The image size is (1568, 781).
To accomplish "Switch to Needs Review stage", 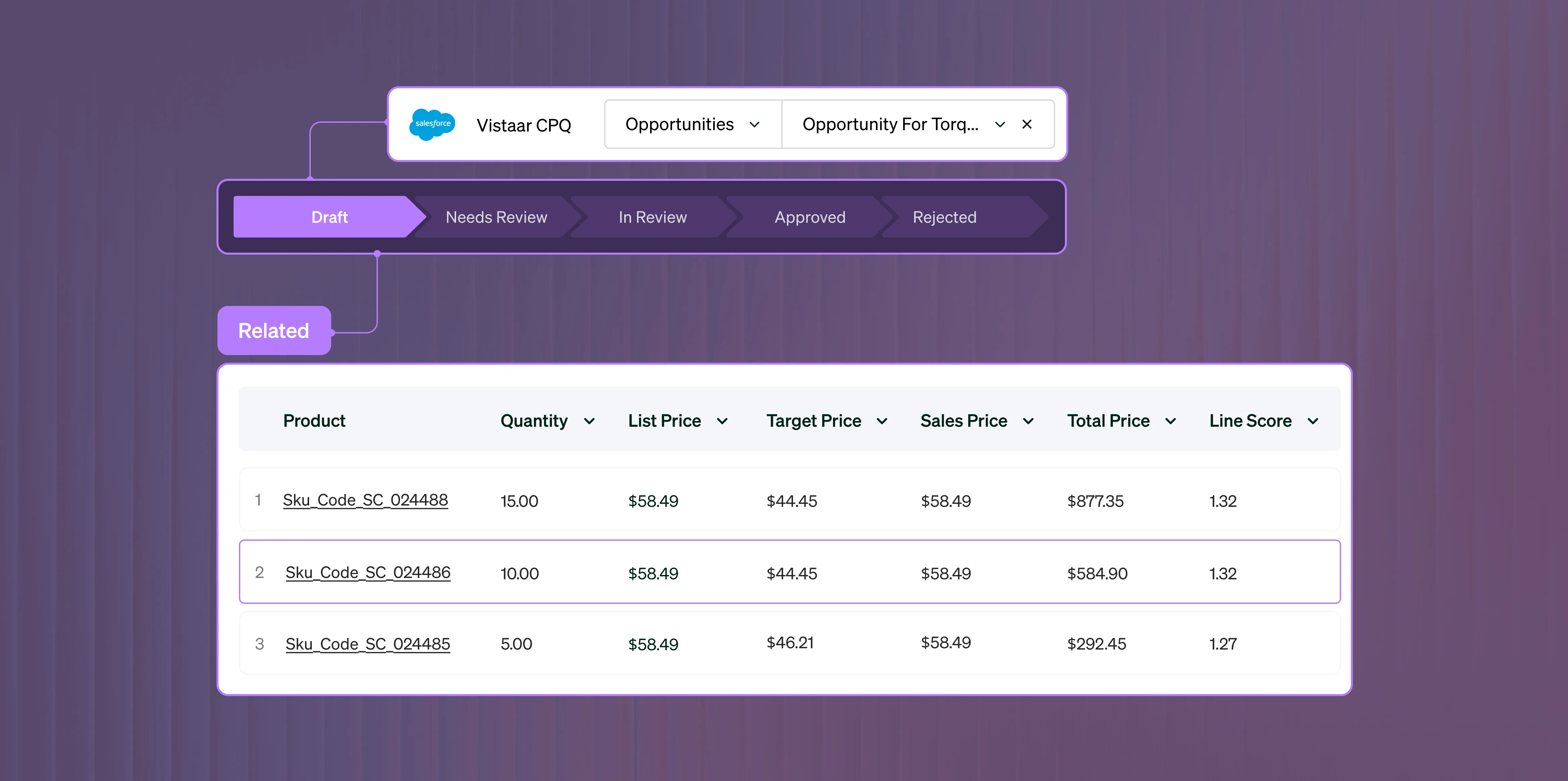I will [496, 217].
